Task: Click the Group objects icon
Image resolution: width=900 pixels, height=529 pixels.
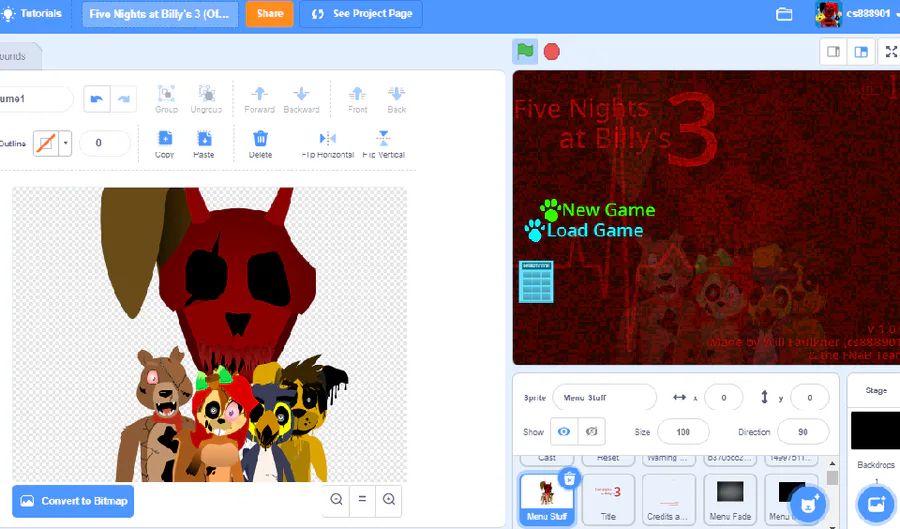Action: pos(166,99)
